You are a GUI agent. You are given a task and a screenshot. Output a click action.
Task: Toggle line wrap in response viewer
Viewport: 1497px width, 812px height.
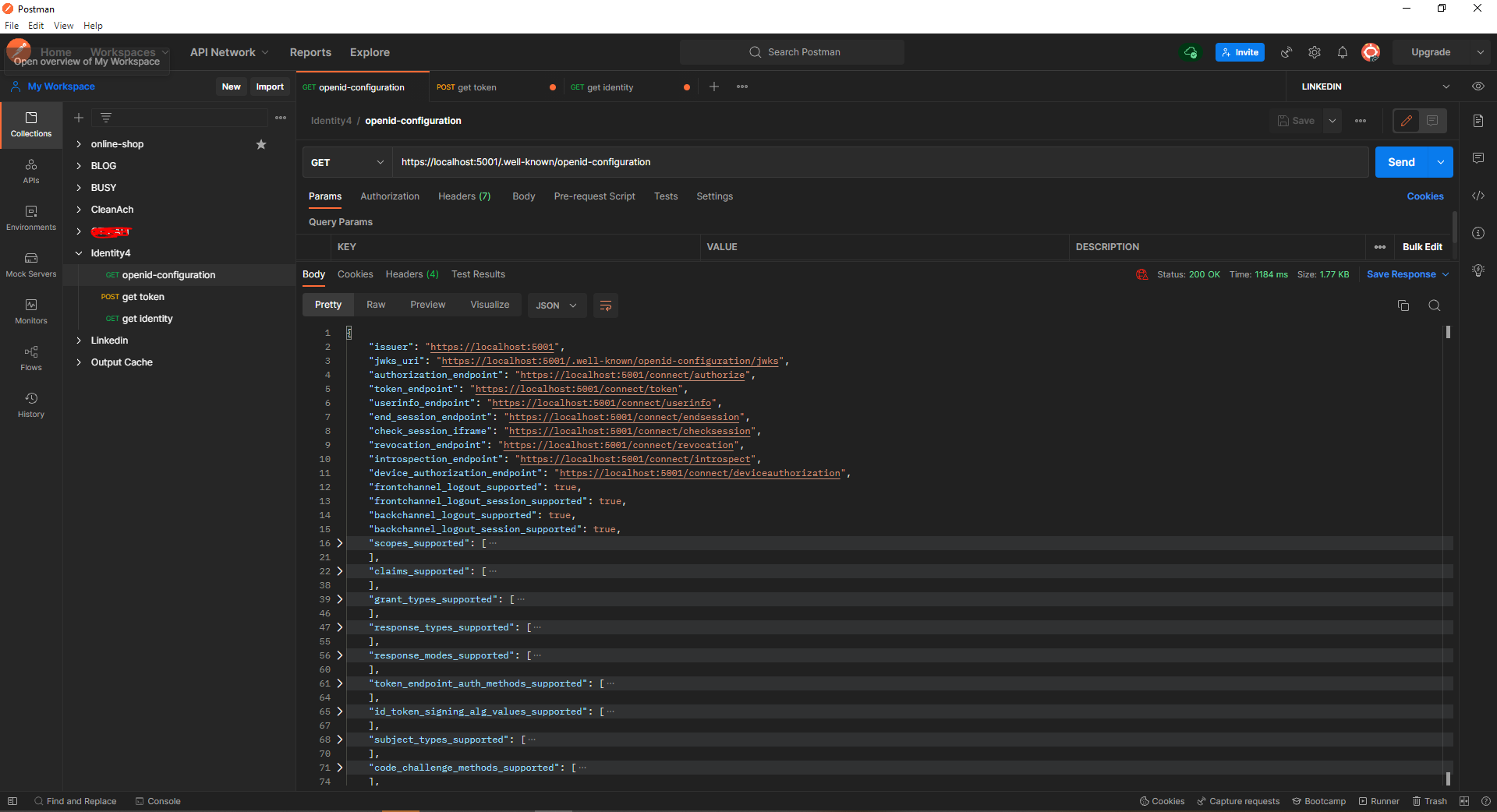coord(605,305)
